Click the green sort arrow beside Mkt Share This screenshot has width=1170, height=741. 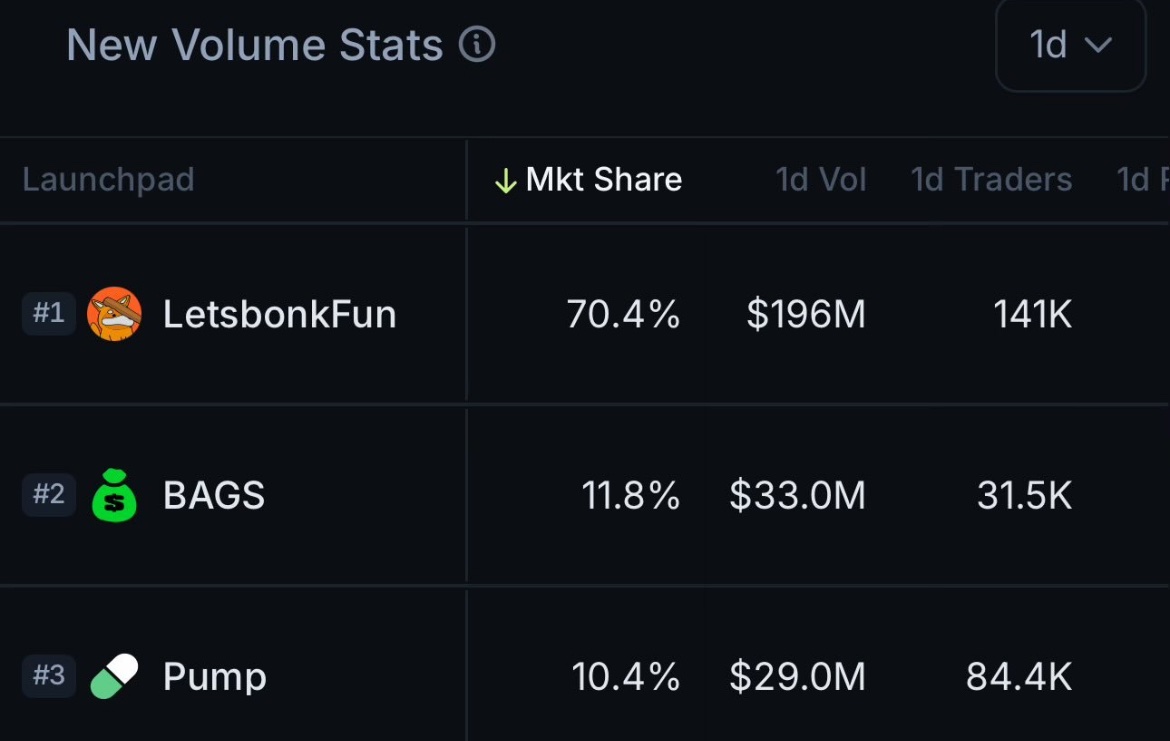pos(506,180)
